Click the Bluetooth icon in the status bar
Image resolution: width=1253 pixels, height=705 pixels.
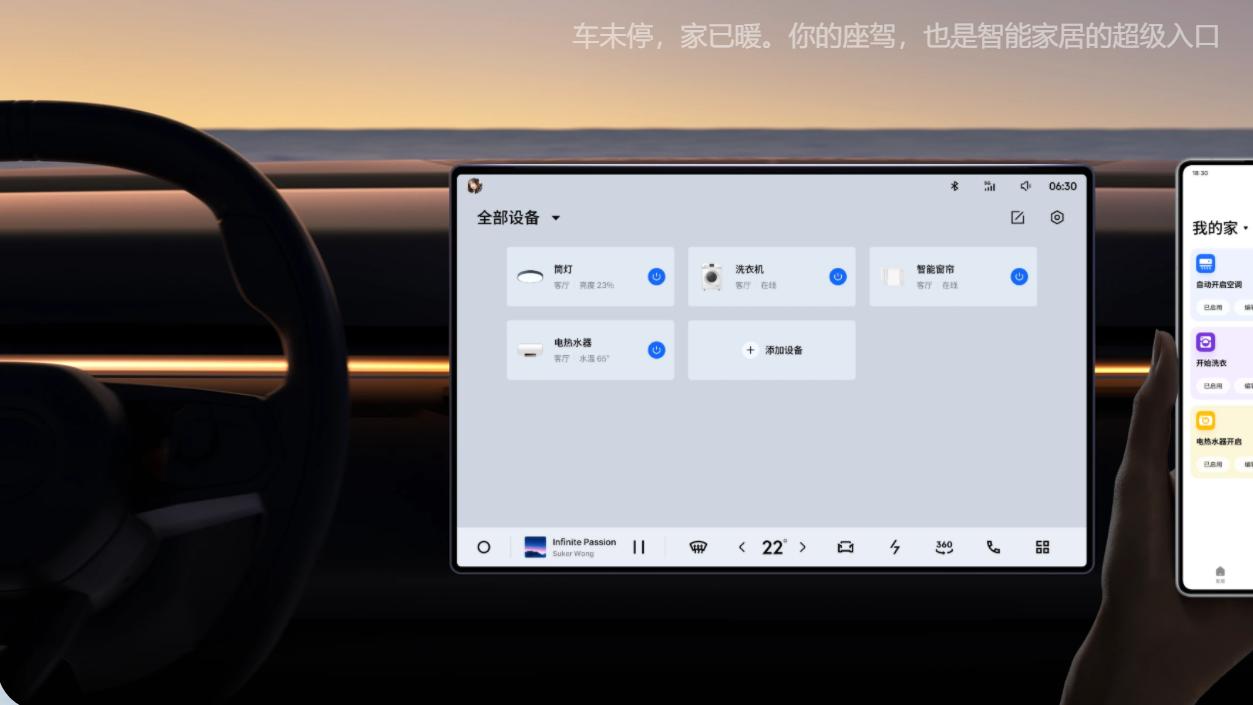(955, 185)
